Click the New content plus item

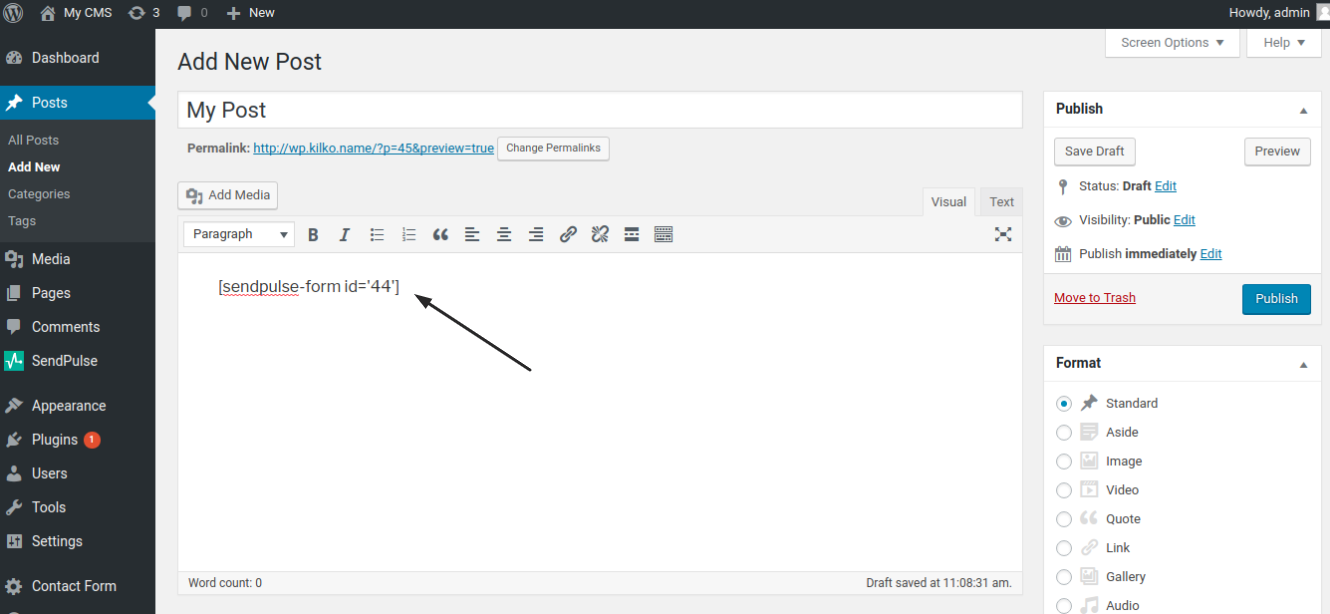pos(251,13)
